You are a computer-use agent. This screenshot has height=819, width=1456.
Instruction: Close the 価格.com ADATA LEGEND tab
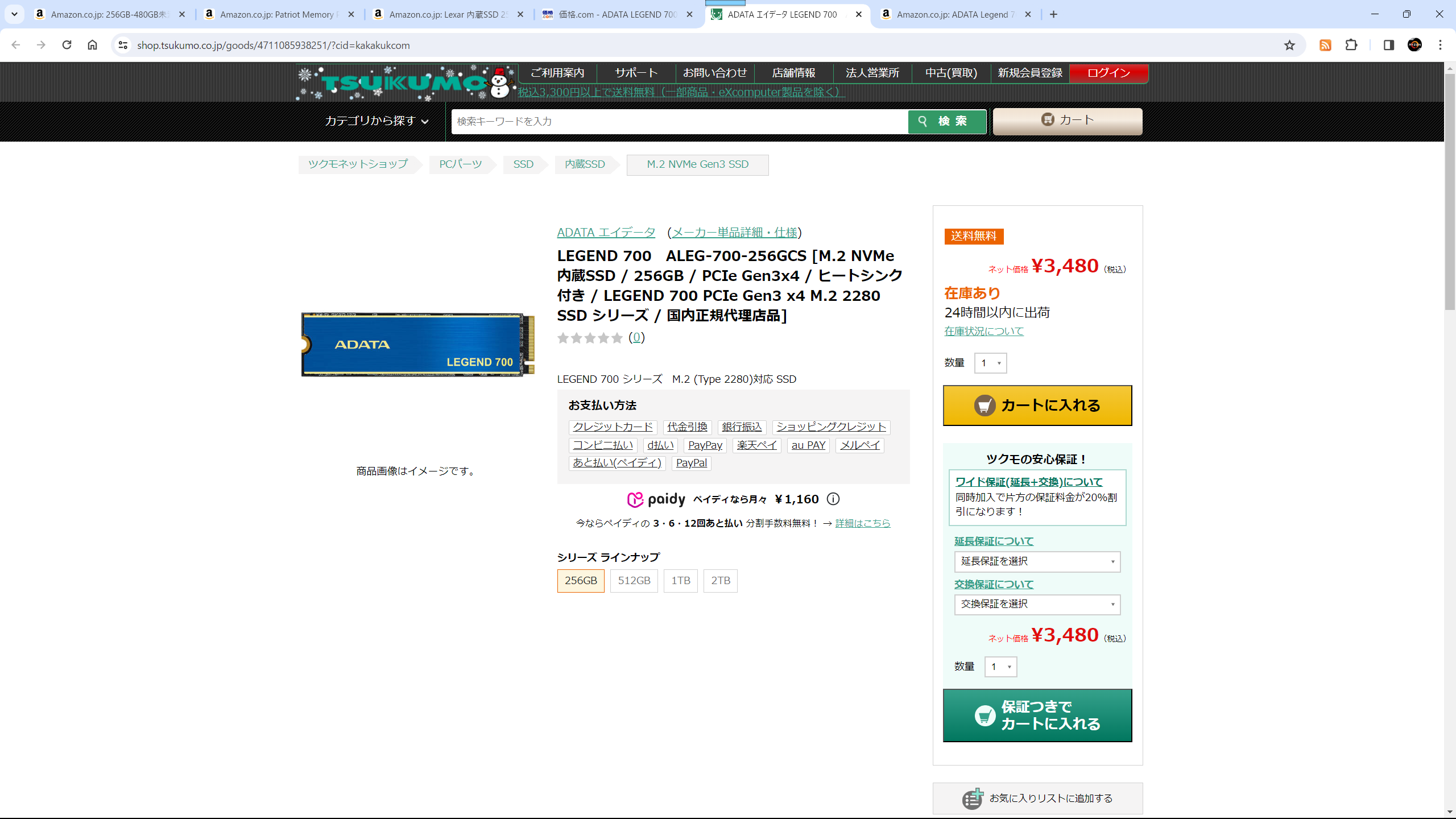coord(689,14)
